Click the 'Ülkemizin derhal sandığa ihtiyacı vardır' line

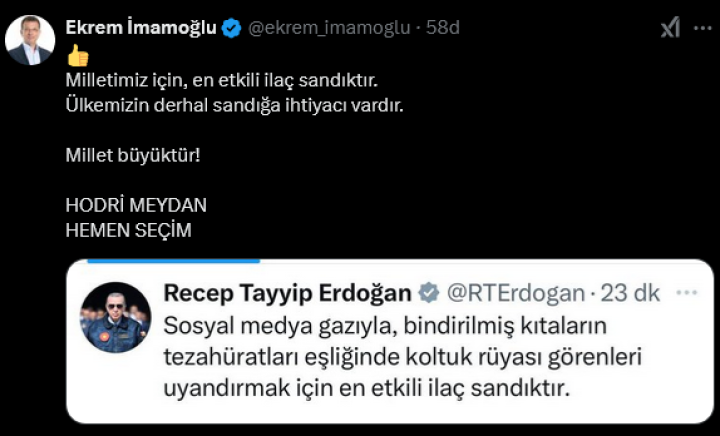pos(234,105)
